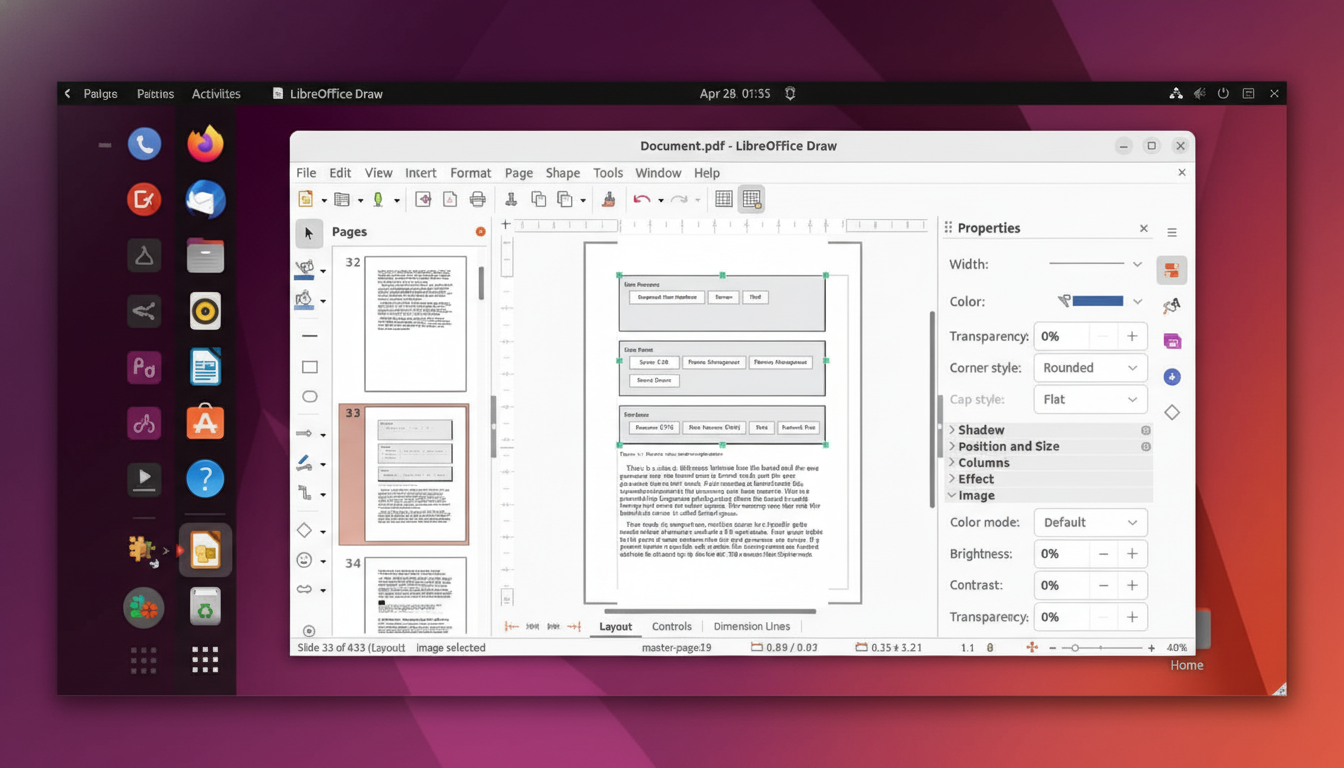Expand the Shadow section
Screen dimensions: 1344x768
[980, 429]
